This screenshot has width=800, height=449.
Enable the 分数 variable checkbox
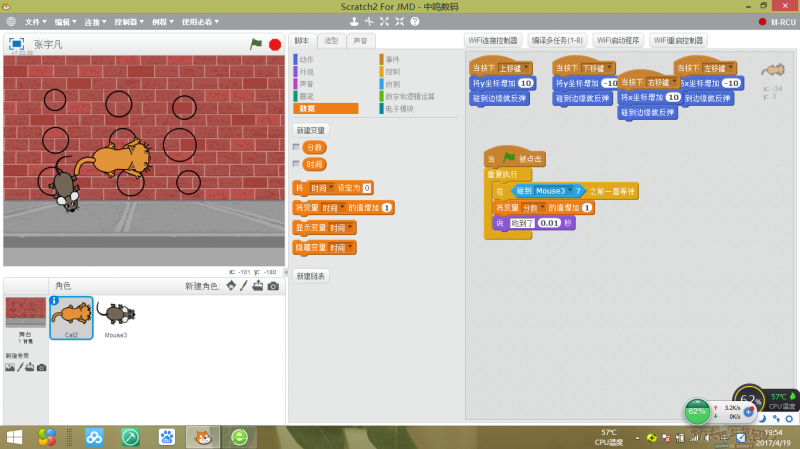(296, 147)
